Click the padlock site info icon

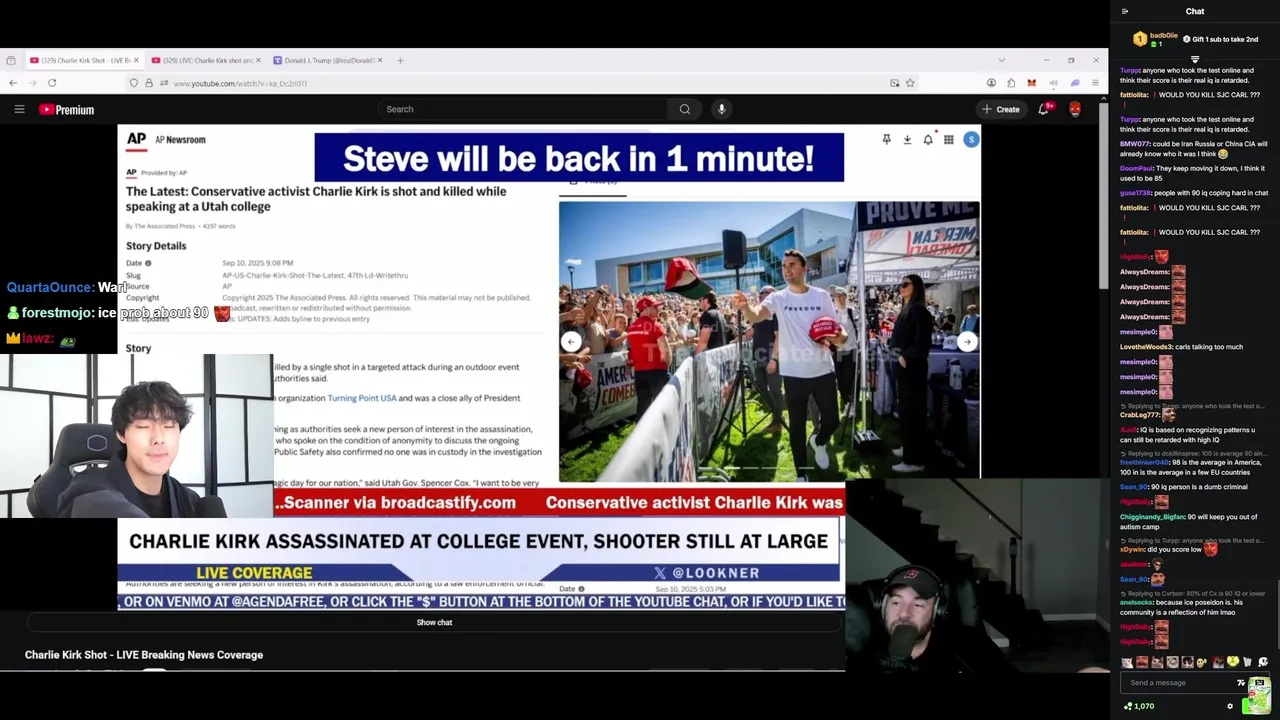pos(149,83)
